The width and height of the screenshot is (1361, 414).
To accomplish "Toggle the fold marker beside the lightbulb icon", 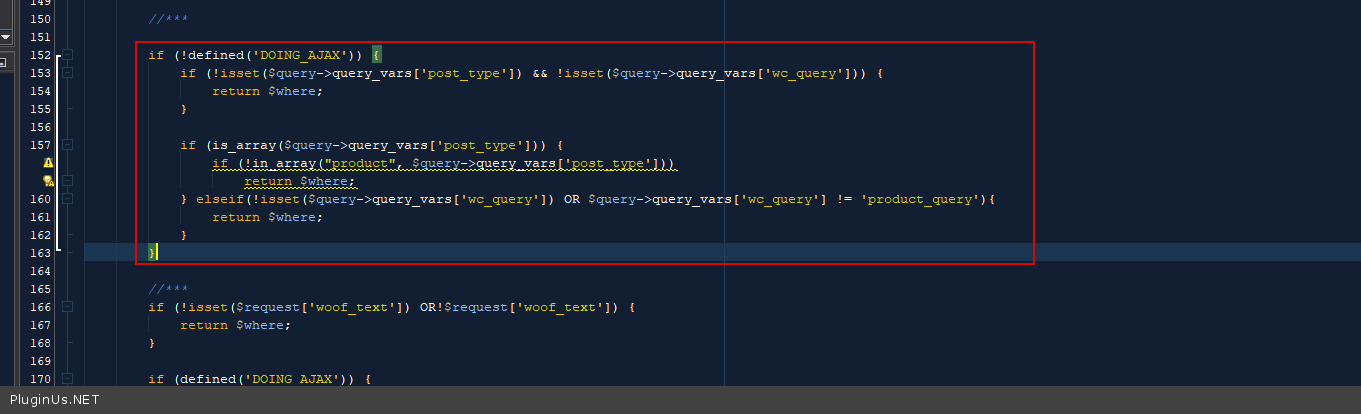I will tap(67, 181).
